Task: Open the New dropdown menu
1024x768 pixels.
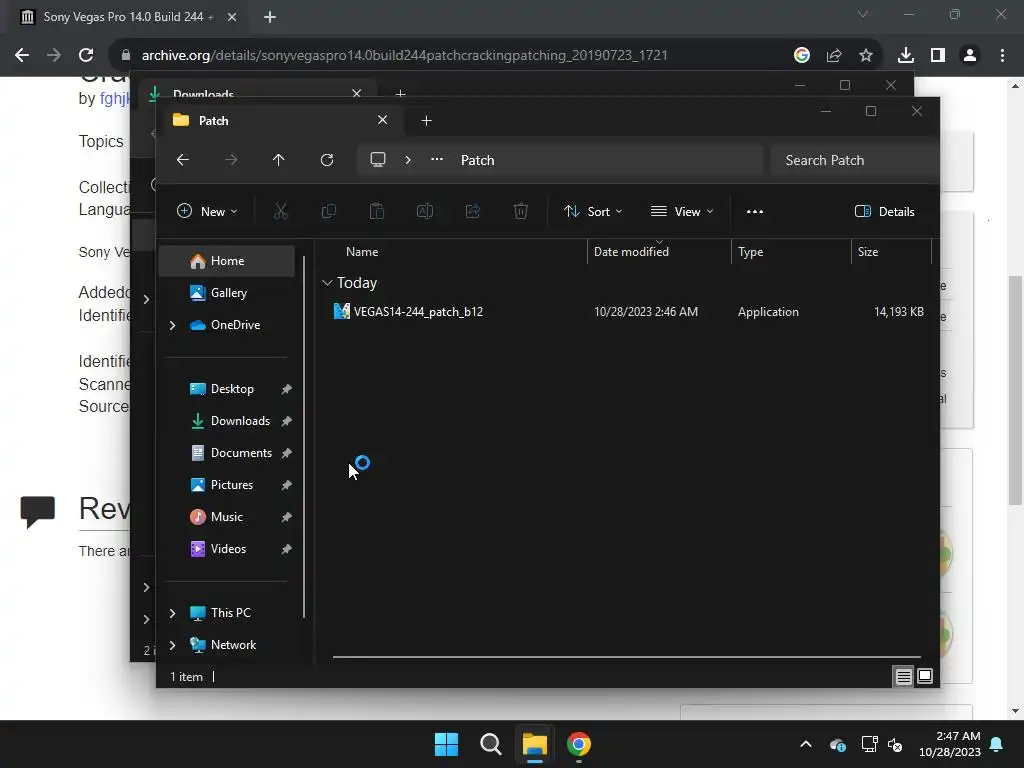Action: 207,211
